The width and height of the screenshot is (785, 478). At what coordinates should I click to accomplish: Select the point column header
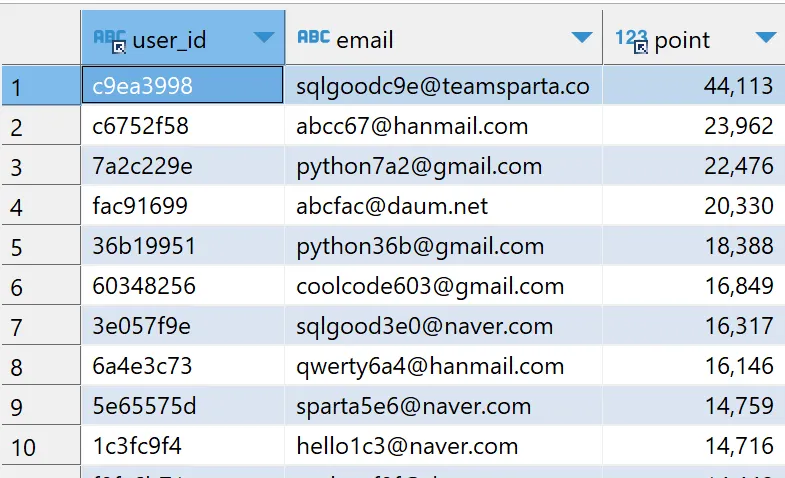[x=694, y=38]
